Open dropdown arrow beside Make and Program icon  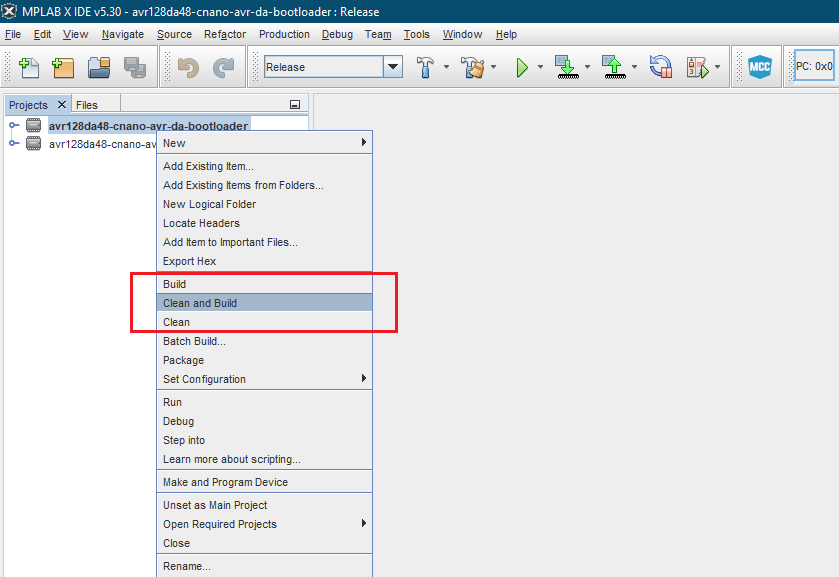click(x=588, y=67)
